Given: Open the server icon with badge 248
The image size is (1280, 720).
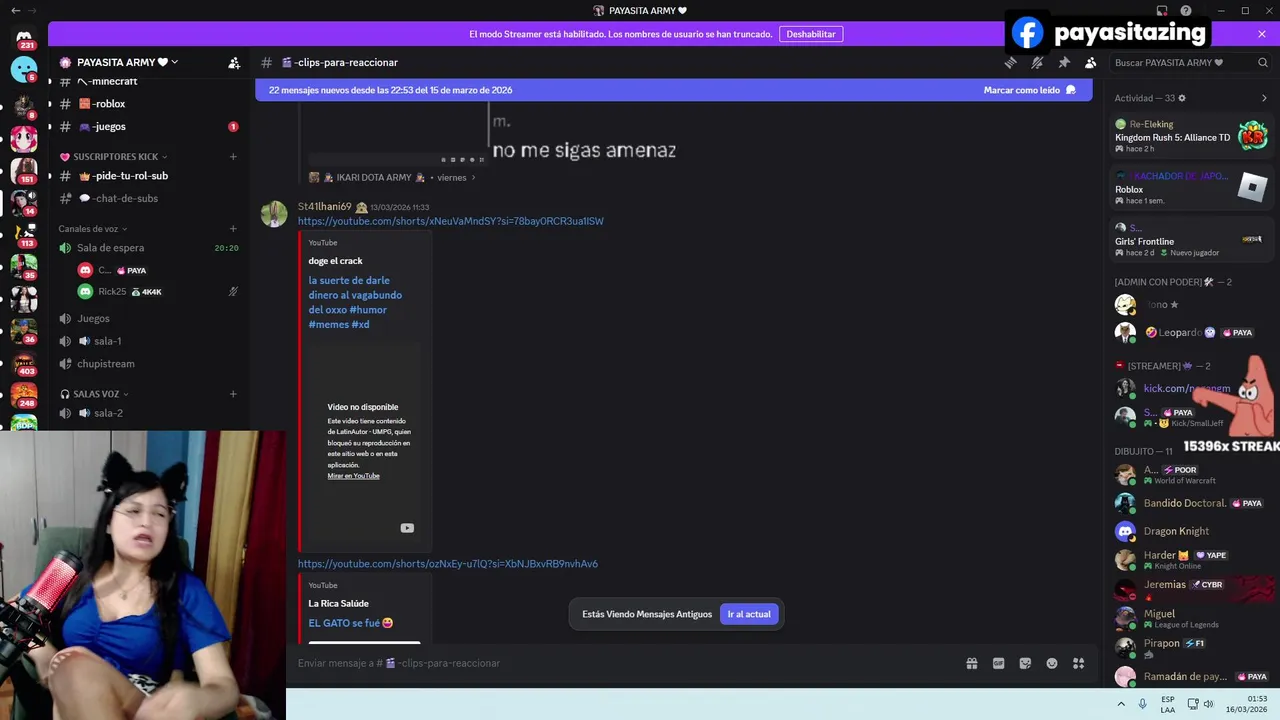Looking at the screenshot, I should 24,394.
